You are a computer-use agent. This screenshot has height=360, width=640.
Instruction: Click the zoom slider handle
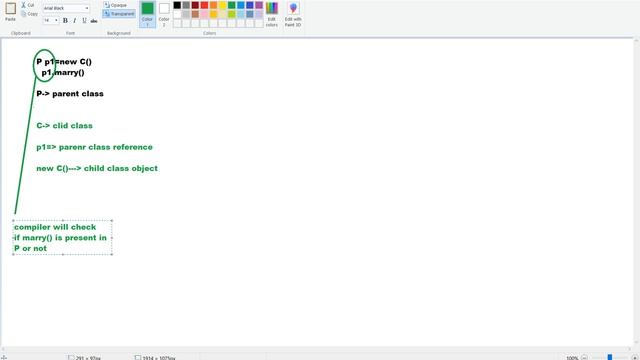pos(609,358)
